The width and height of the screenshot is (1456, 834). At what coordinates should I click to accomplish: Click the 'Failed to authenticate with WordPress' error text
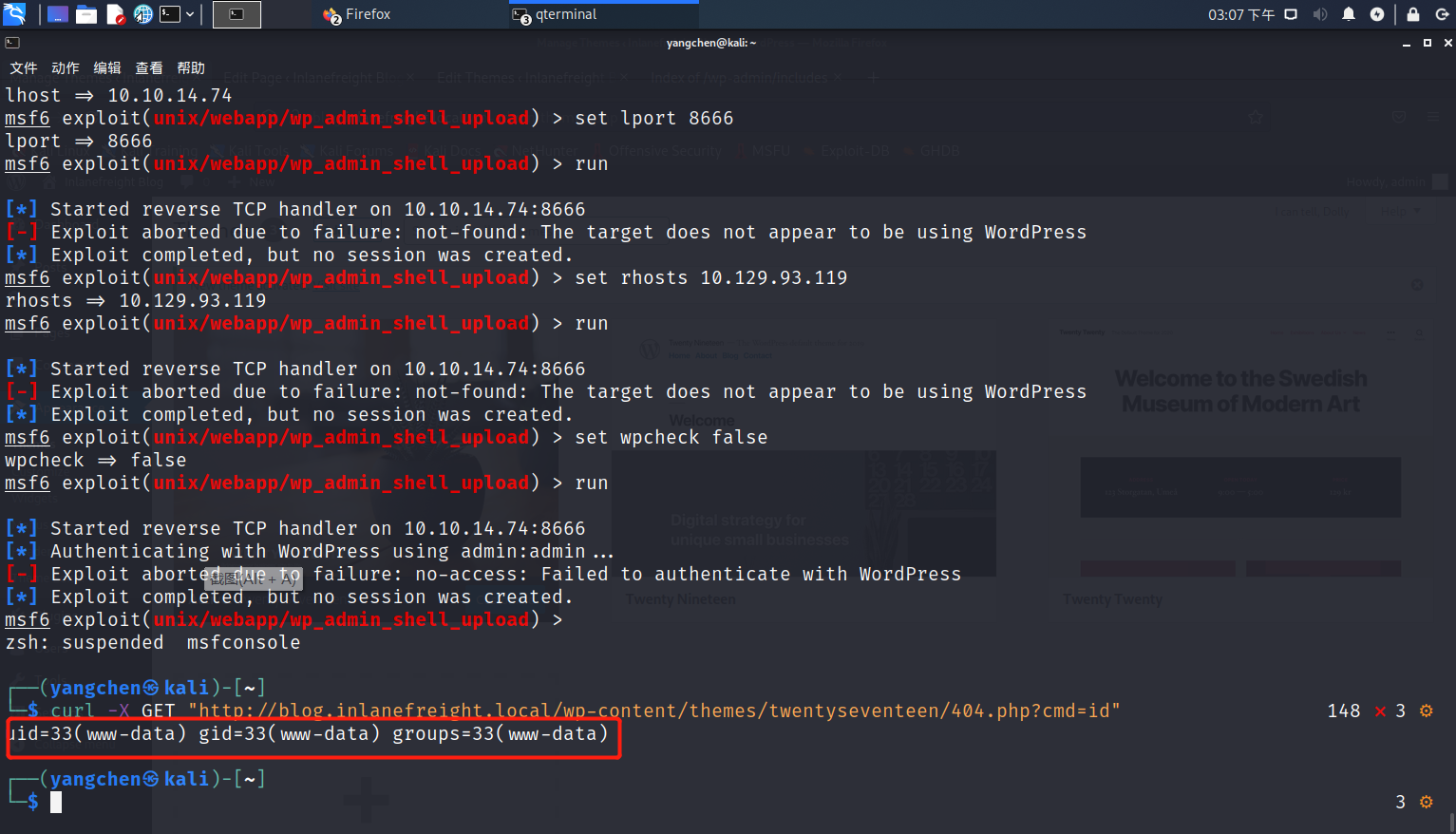(x=751, y=574)
